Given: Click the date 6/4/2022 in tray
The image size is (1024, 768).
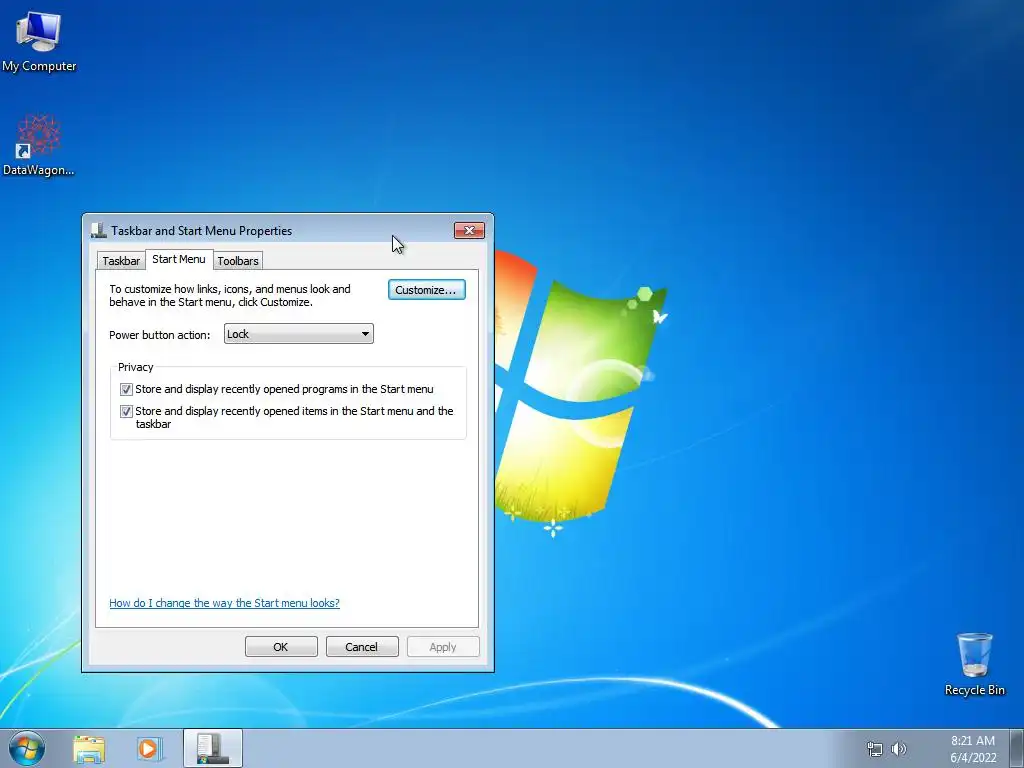Looking at the screenshot, I should click(x=973, y=758).
